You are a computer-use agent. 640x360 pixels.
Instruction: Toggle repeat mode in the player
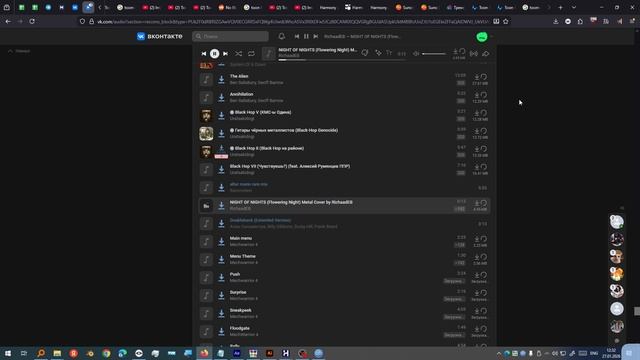click(251, 53)
